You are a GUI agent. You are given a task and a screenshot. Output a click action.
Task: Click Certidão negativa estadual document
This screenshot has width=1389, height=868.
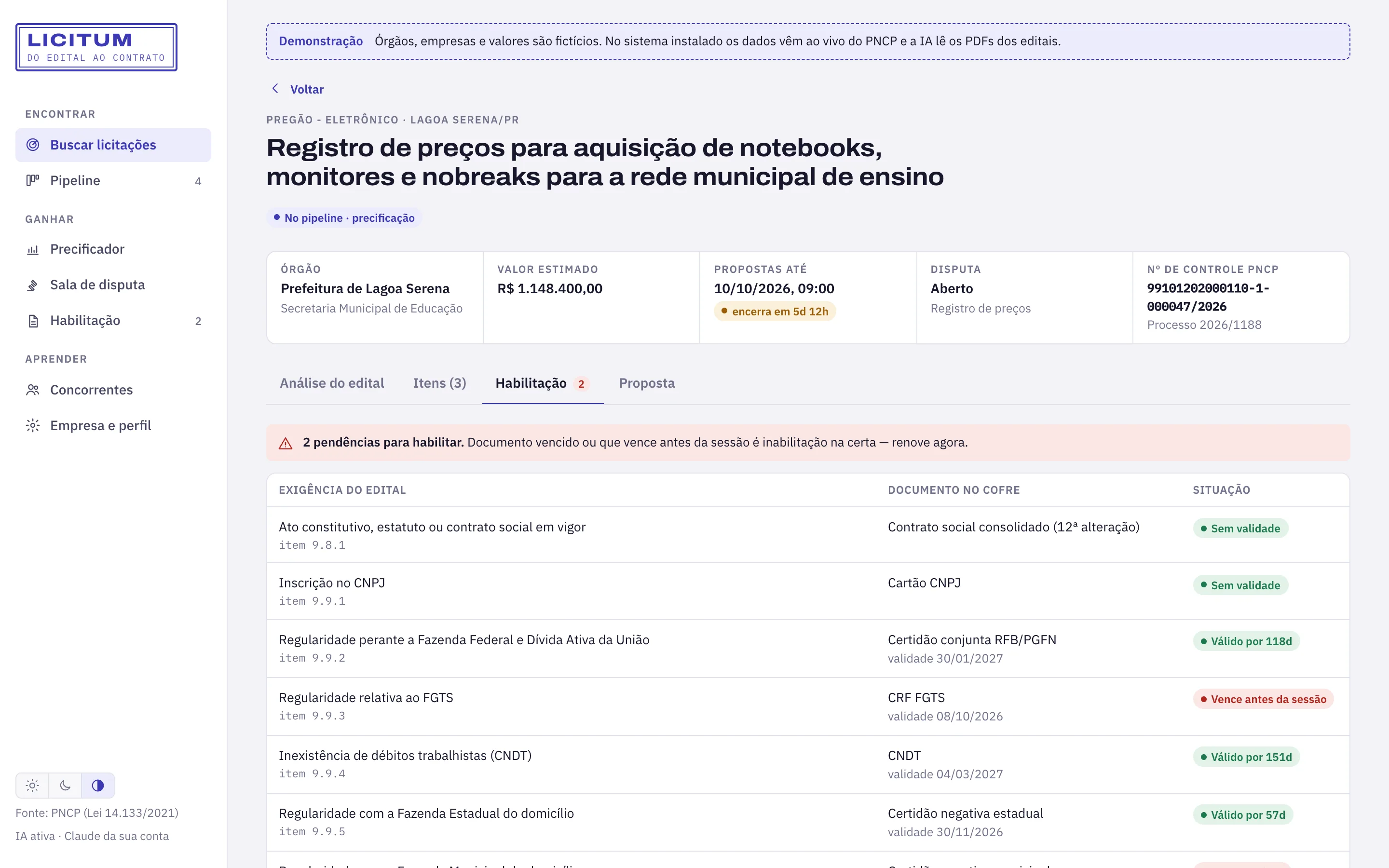(966, 814)
